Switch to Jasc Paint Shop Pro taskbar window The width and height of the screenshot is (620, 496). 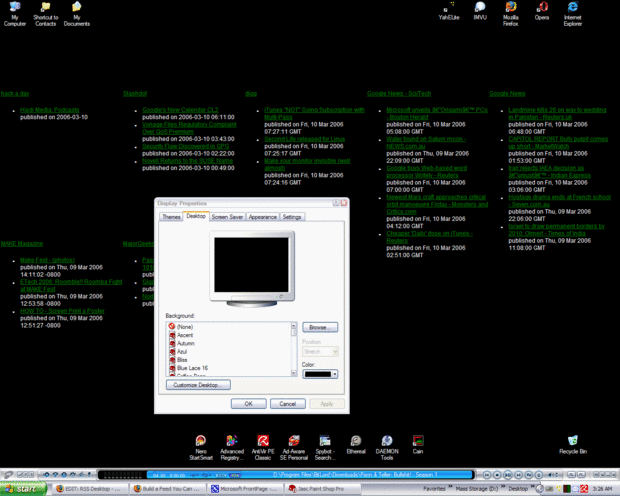(321, 489)
